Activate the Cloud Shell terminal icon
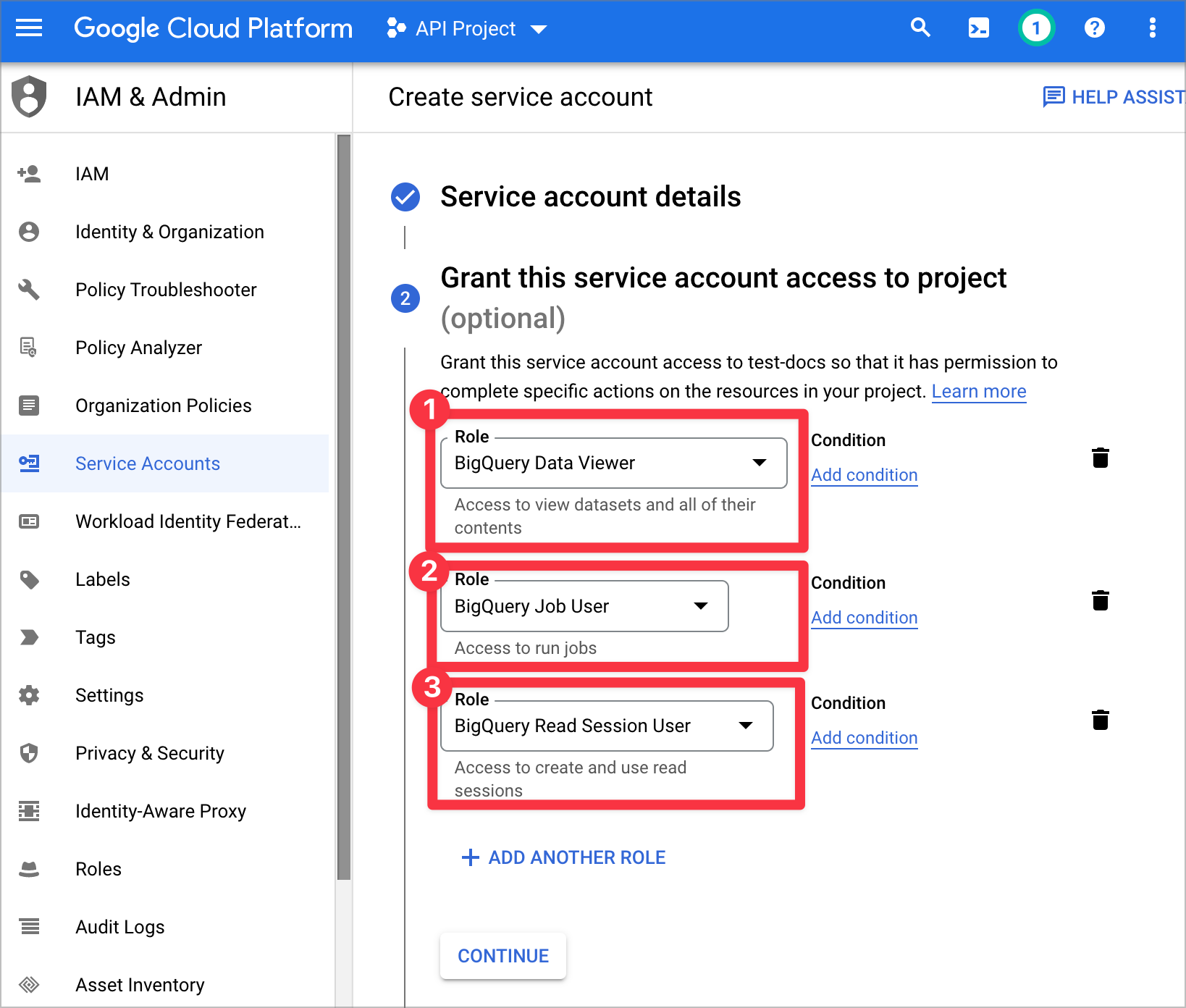Viewport: 1186px width, 1008px height. click(x=978, y=28)
